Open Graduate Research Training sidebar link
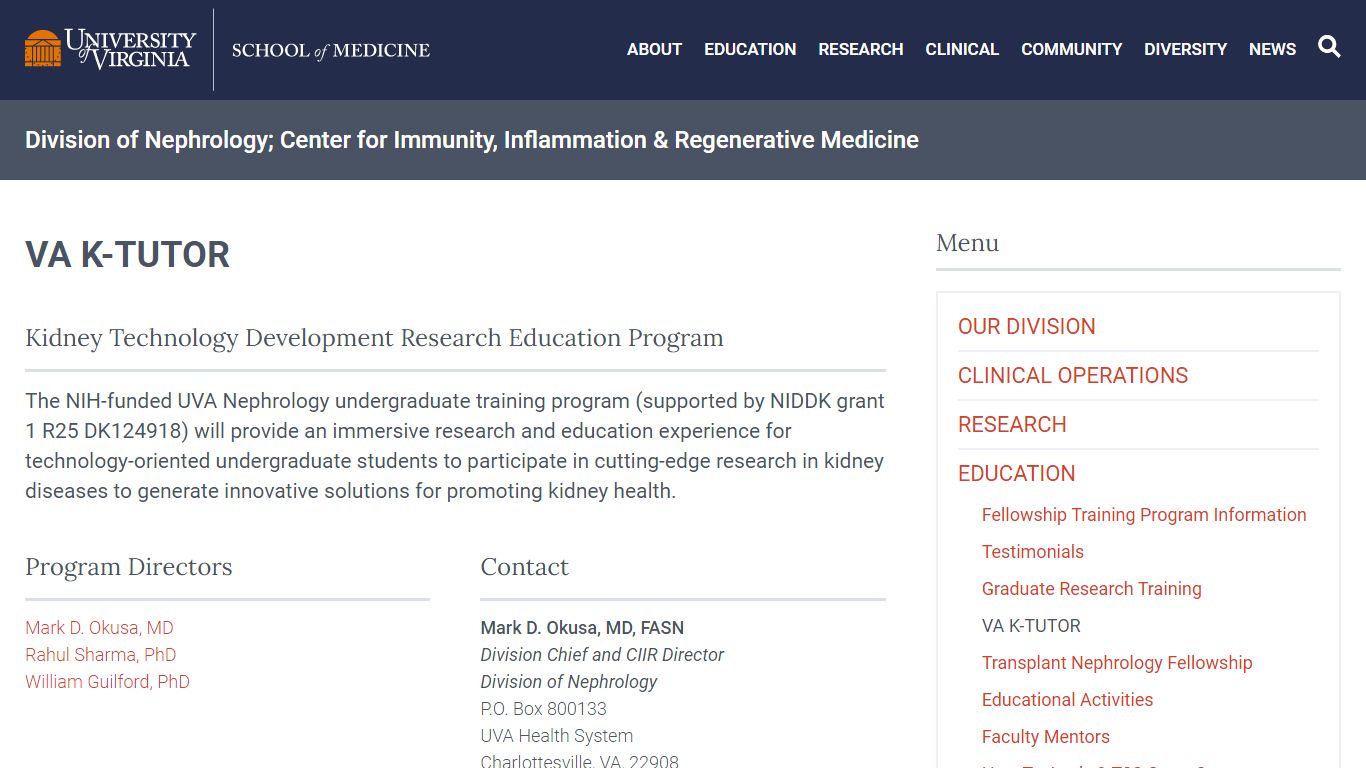 pos(1091,589)
